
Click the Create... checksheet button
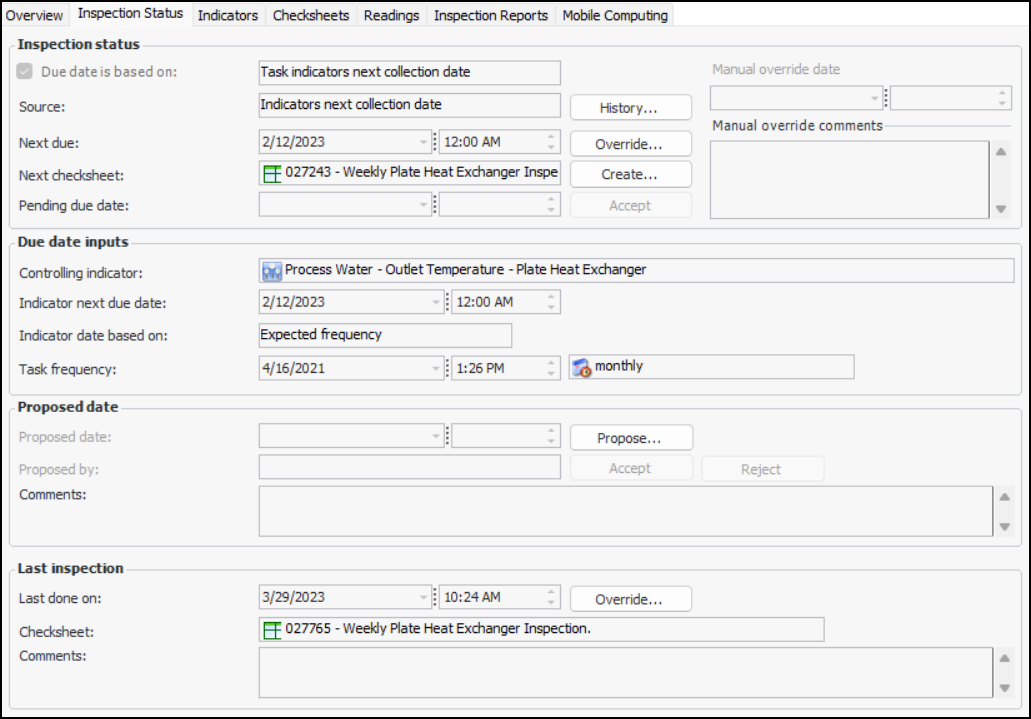click(x=630, y=174)
